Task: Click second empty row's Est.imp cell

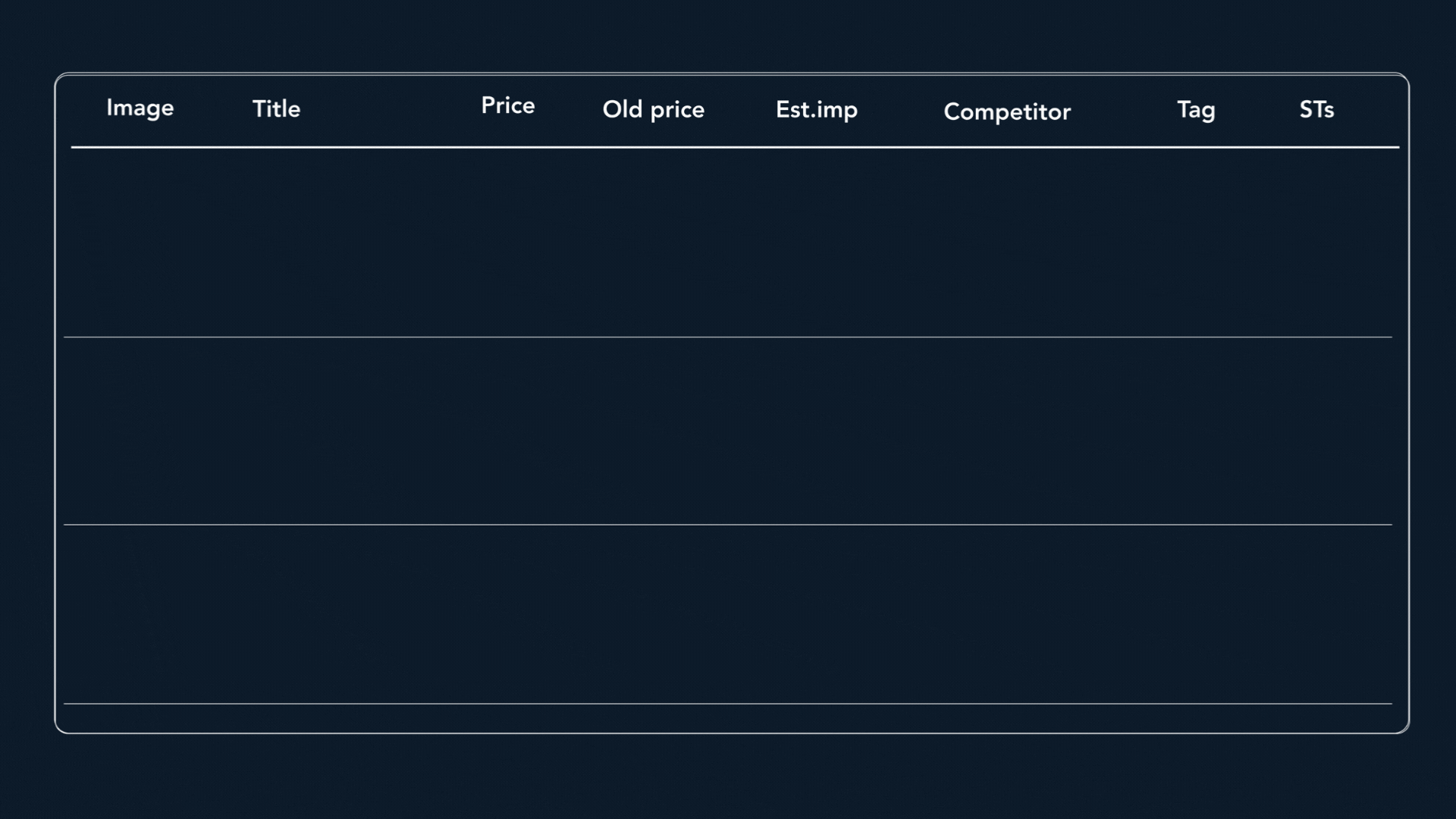Action: click(817, 431)
